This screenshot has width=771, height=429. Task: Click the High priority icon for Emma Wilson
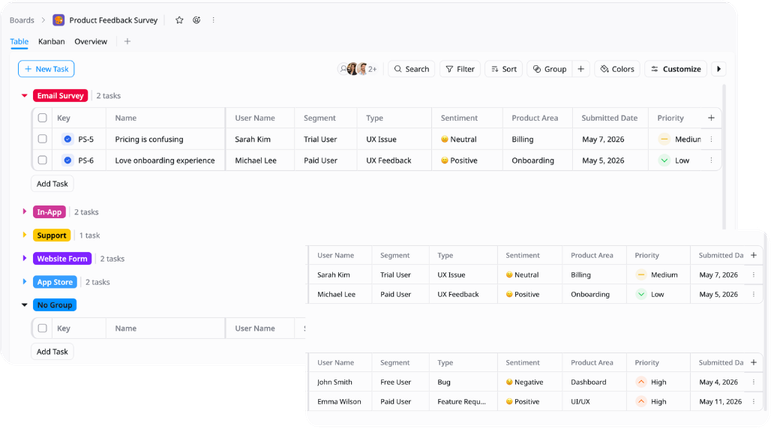point(641,401)
